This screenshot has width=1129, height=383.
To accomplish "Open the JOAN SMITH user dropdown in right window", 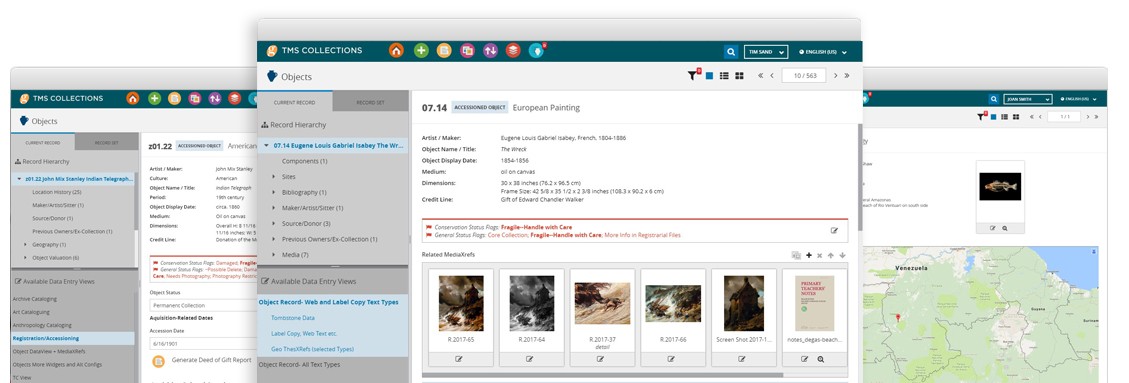I will coord(1028,99).
